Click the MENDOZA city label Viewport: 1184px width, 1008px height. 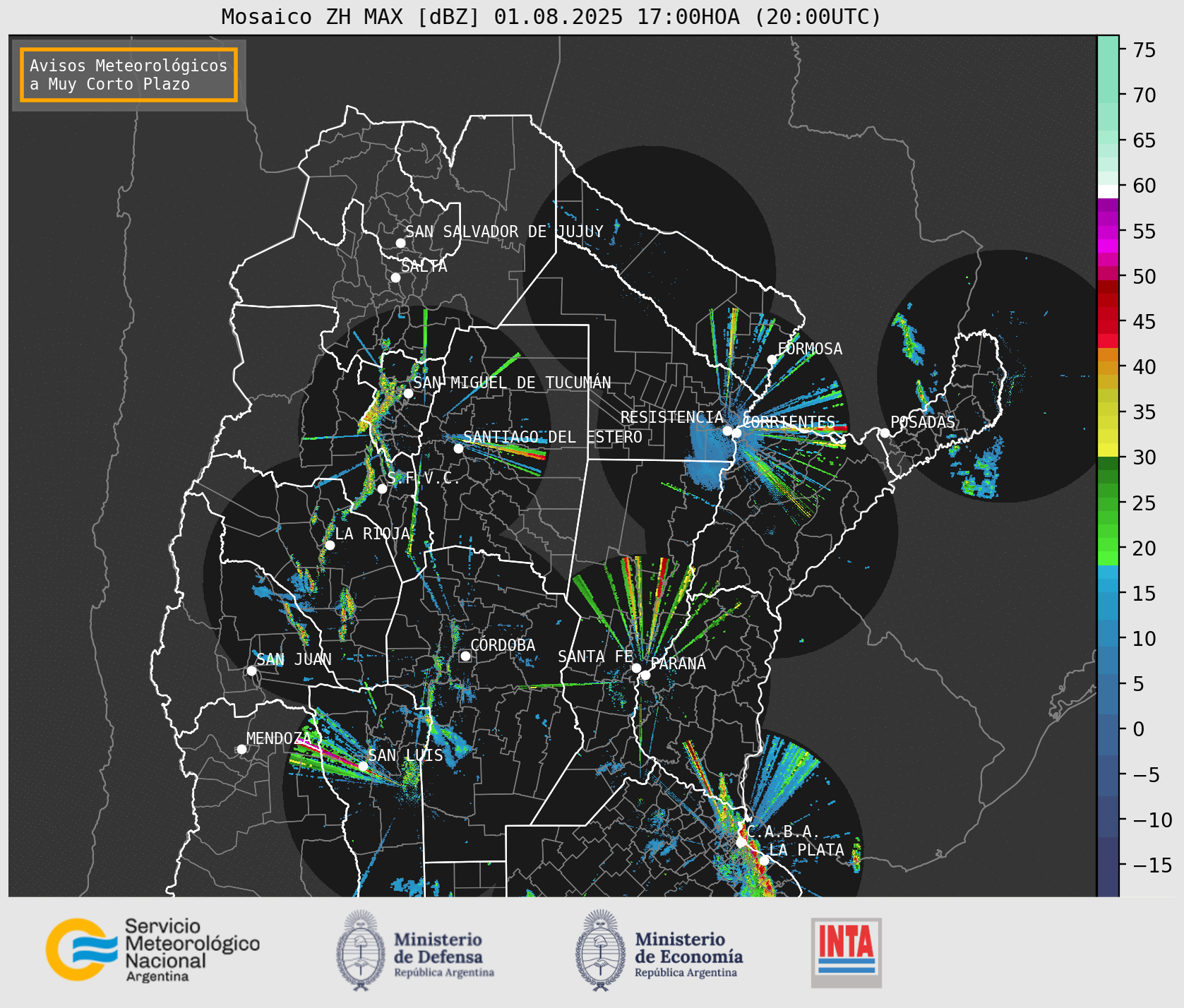[279, 738]
